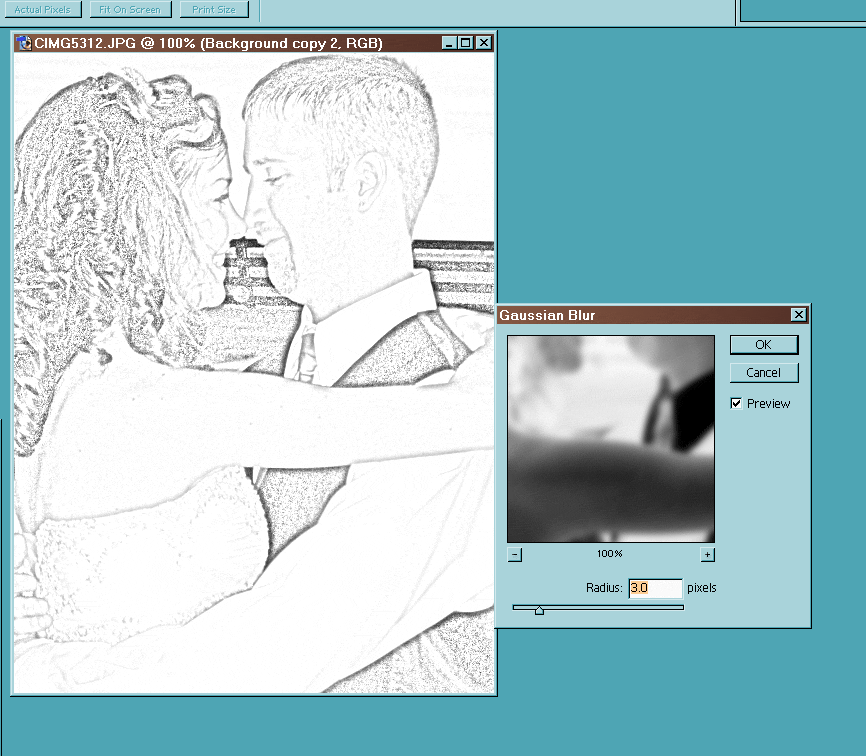The image size is (866, 756).
Task: Toggle the Preview checkbox
Action: 737,404
